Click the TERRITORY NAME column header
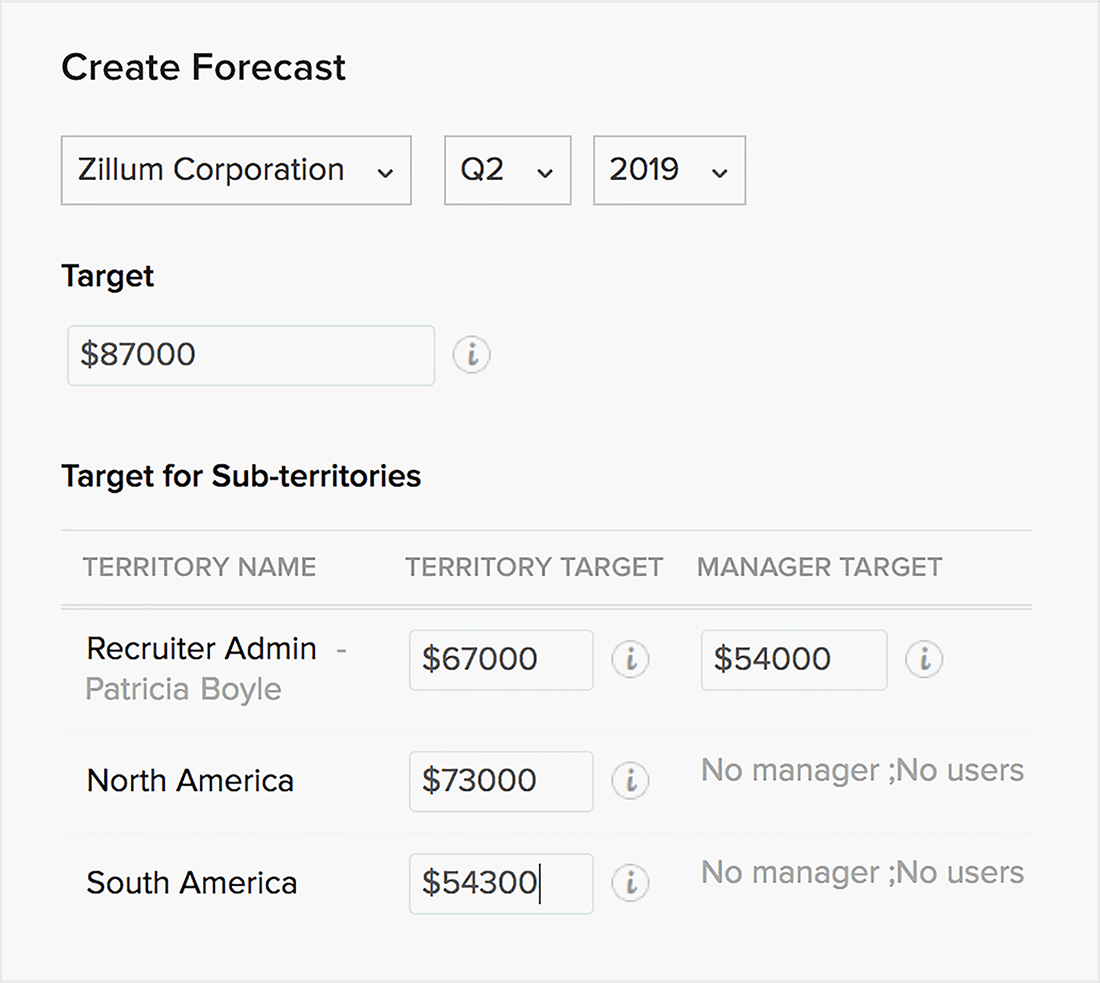This screenshot has height=983, width=1100. (x=199, y=567)
